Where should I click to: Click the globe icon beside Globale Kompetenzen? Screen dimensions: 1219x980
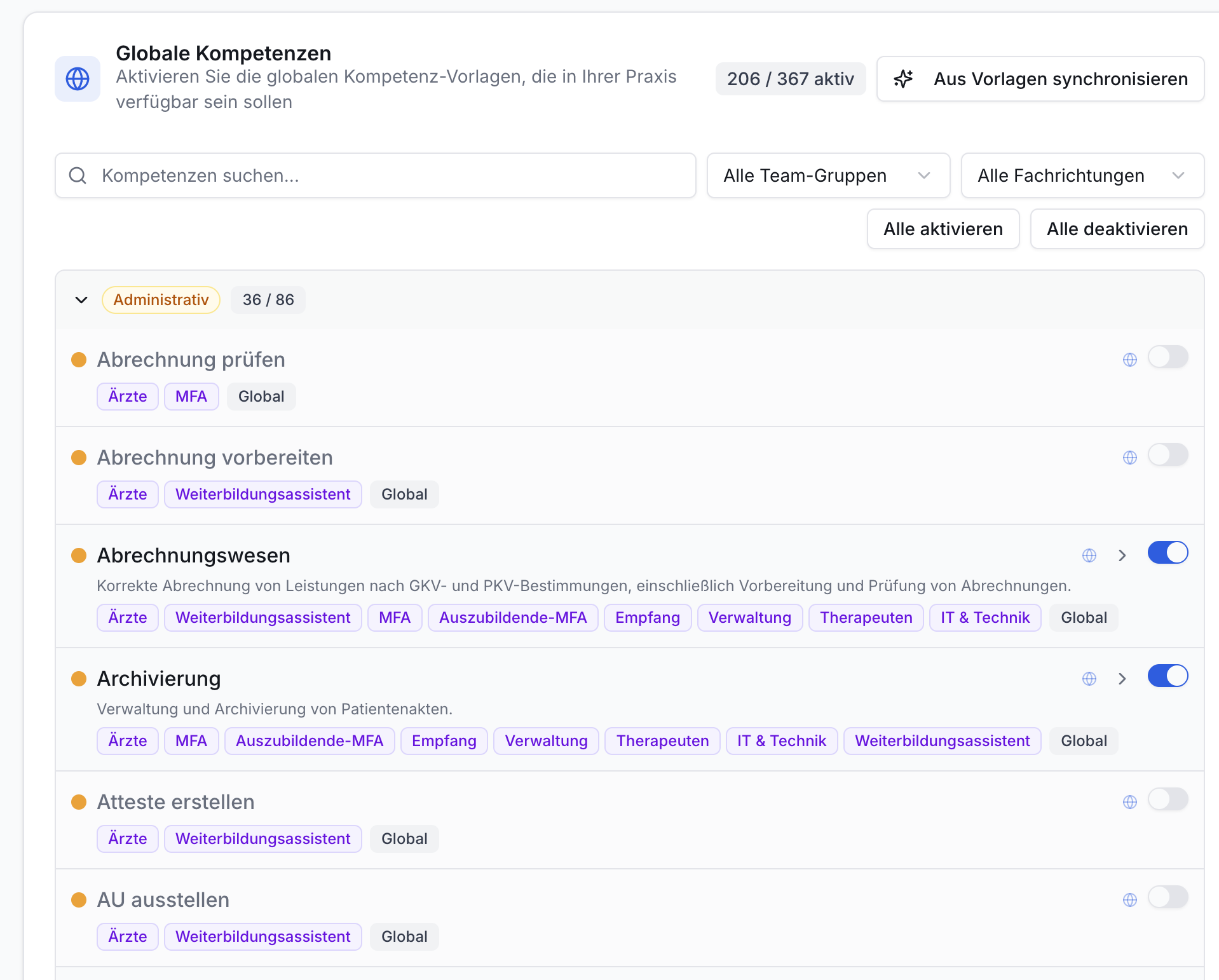78,79
